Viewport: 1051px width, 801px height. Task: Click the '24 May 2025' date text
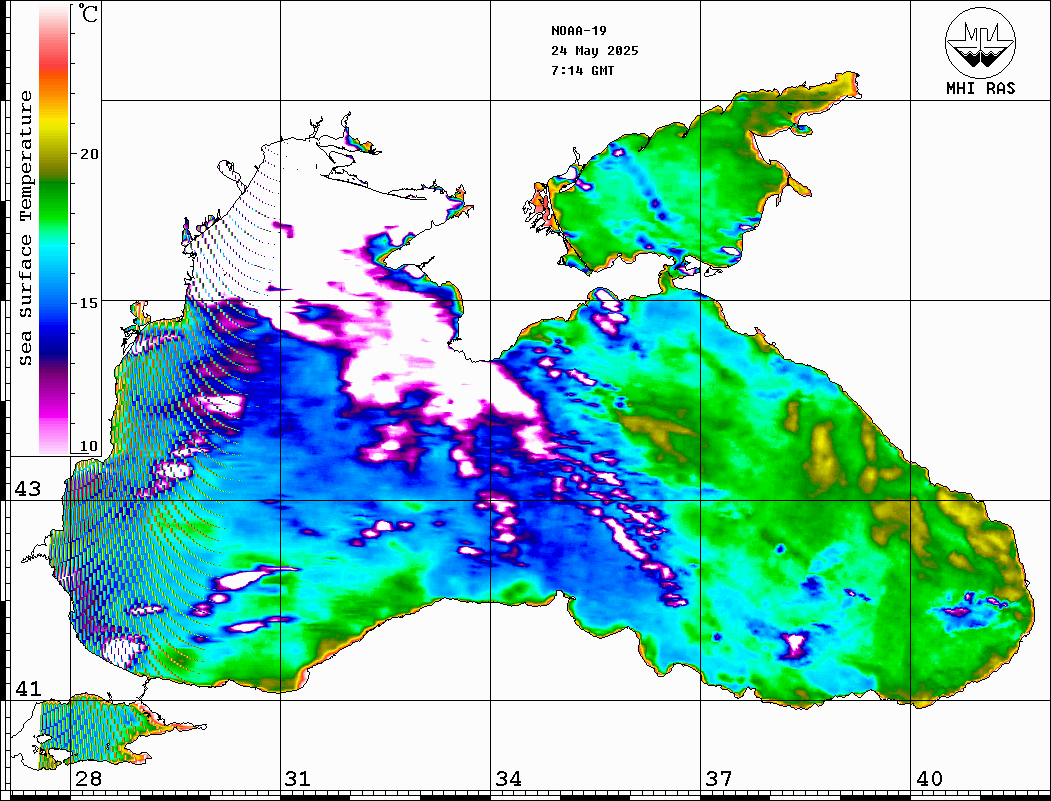(x=595, y=50)
